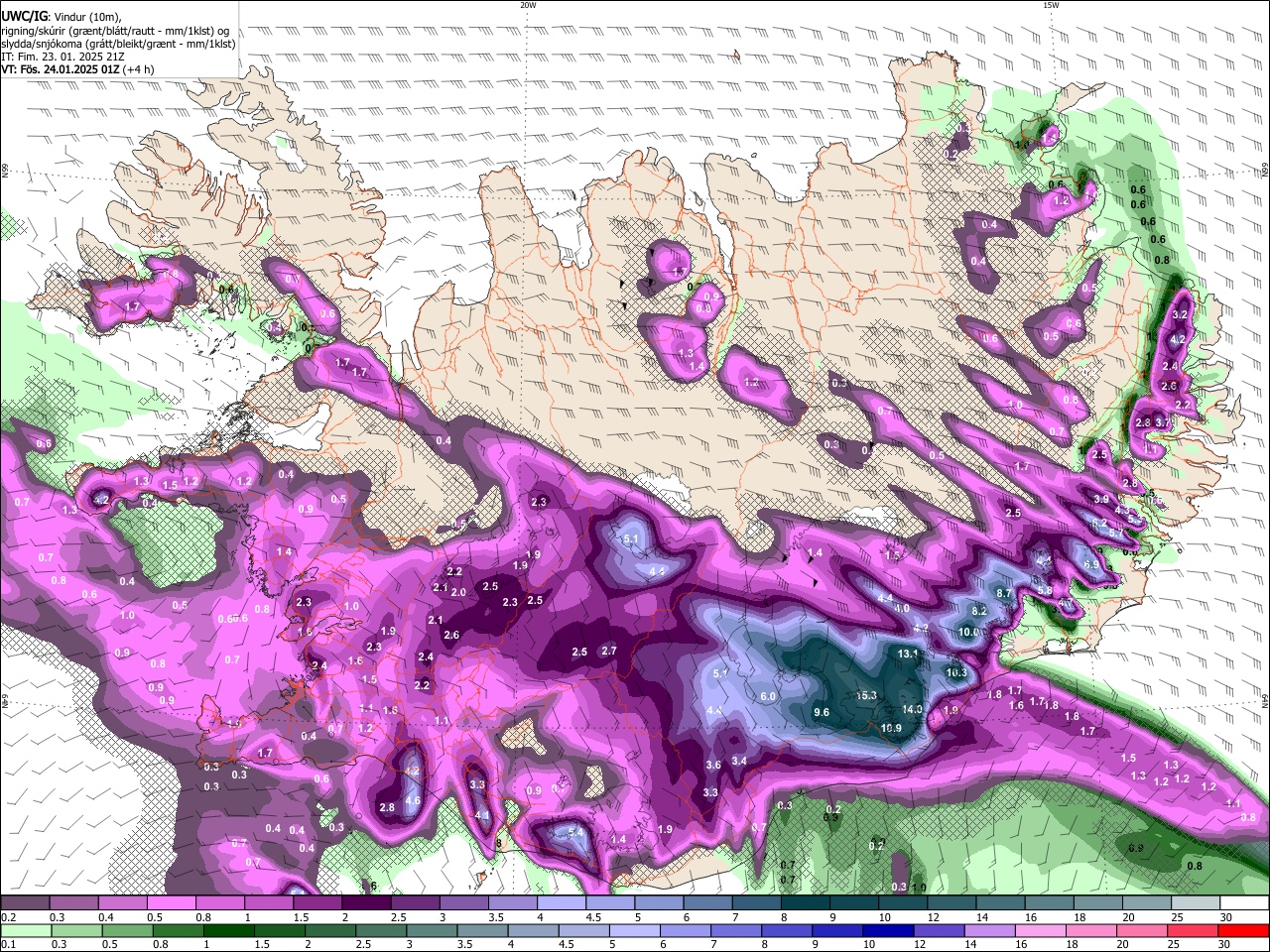Select the slydda/snjókoma legend description line
The image size is (1270, 952).
[x=118, y=44]
